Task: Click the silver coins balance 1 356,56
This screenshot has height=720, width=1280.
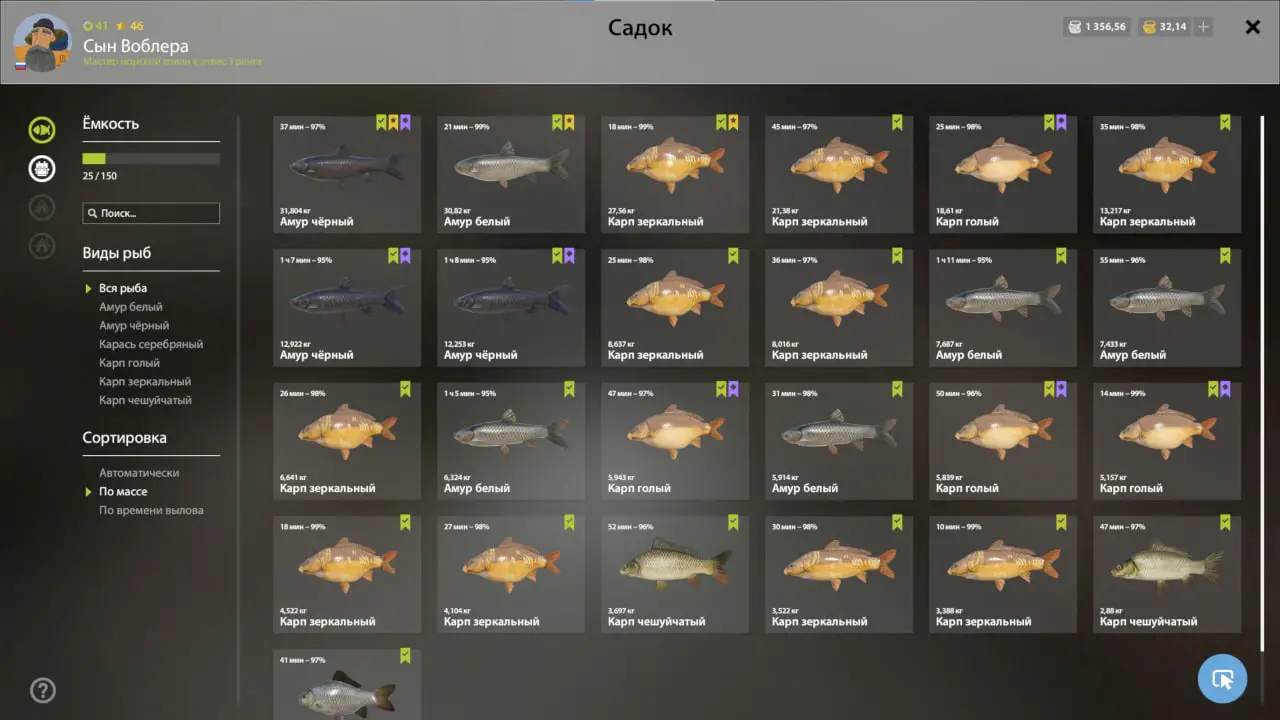Action: [1097, 27]
